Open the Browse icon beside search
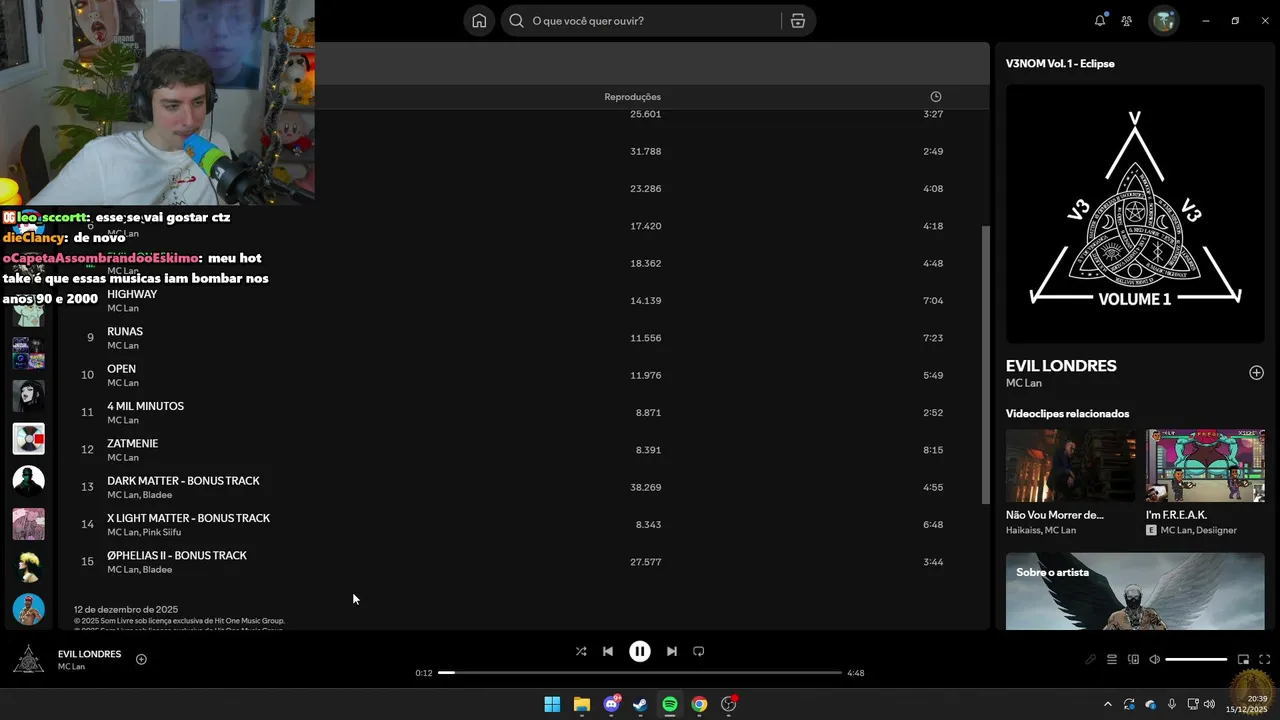This screenshot has width=1280, height=720. [798, 21]
